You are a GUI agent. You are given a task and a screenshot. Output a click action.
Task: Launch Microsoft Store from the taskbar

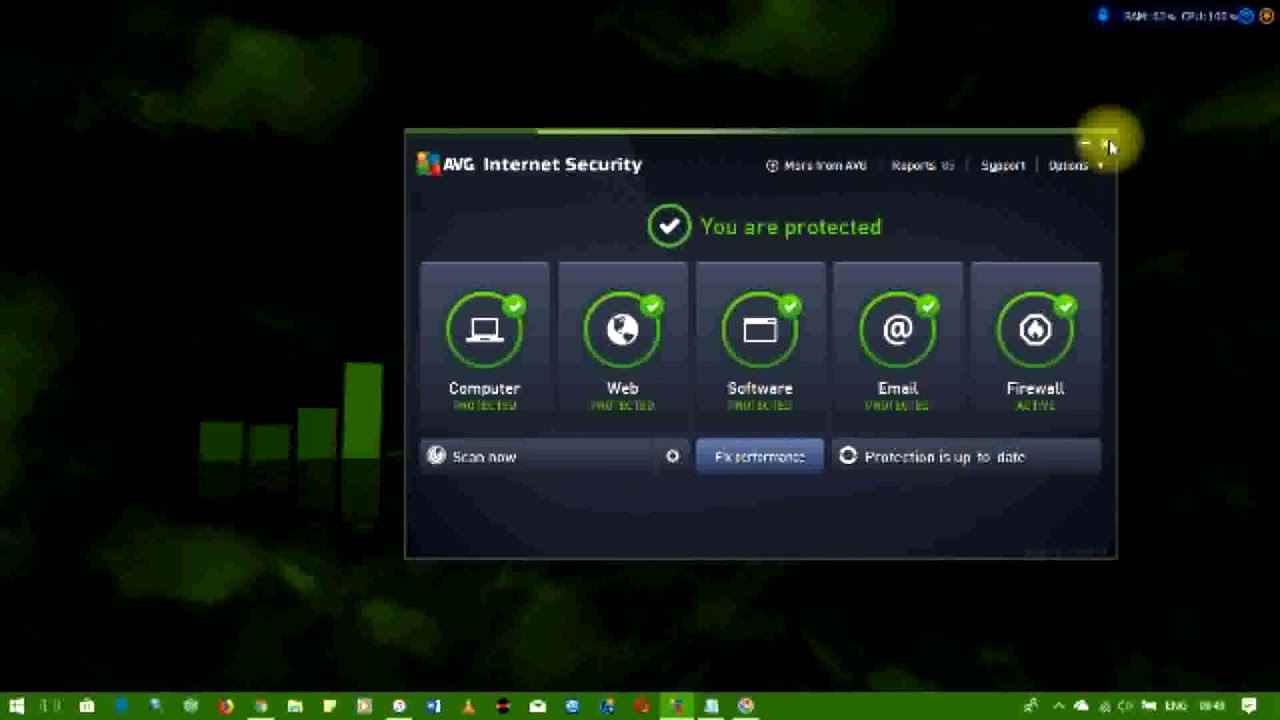(x=87, y=706)
